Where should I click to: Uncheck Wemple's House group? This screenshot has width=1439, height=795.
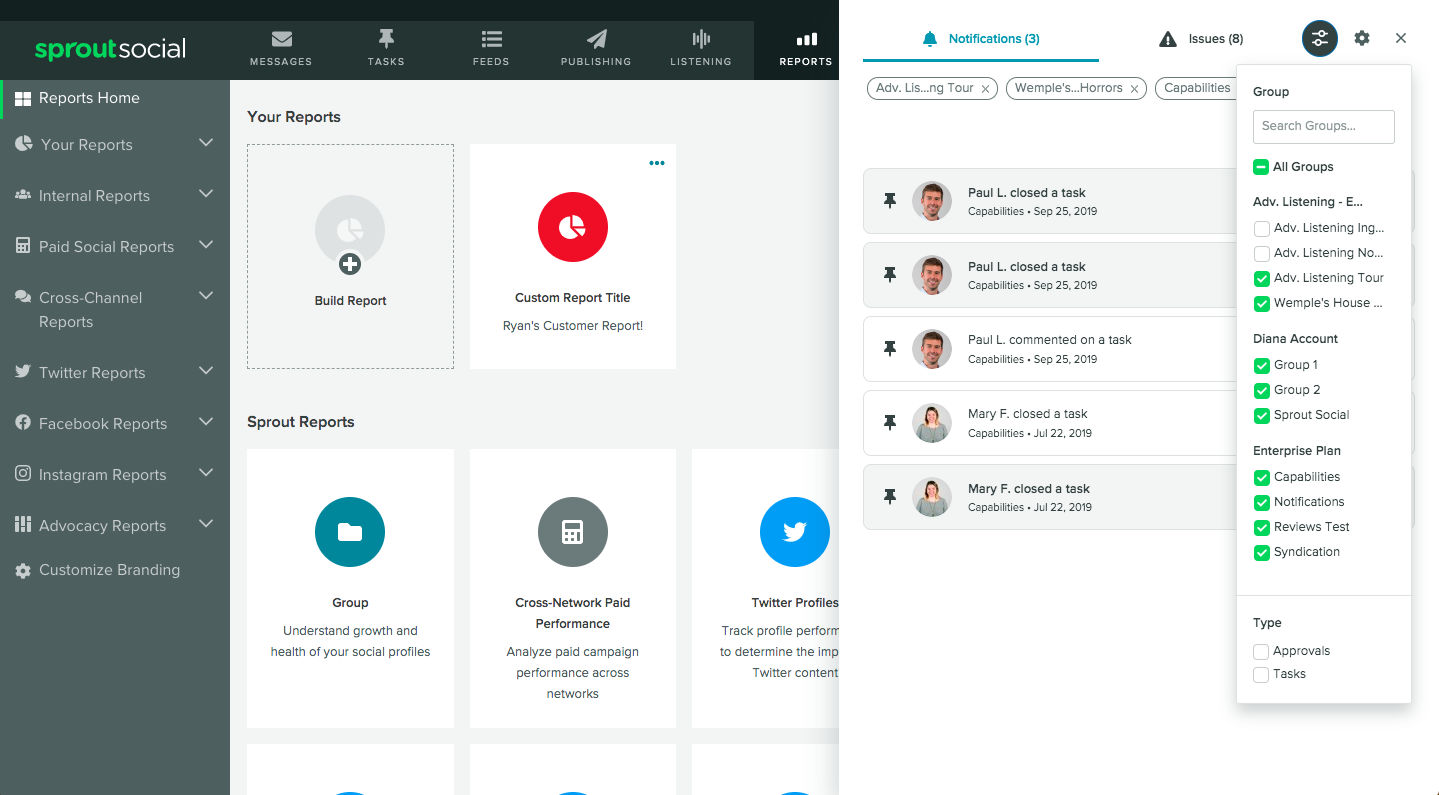1262,303
